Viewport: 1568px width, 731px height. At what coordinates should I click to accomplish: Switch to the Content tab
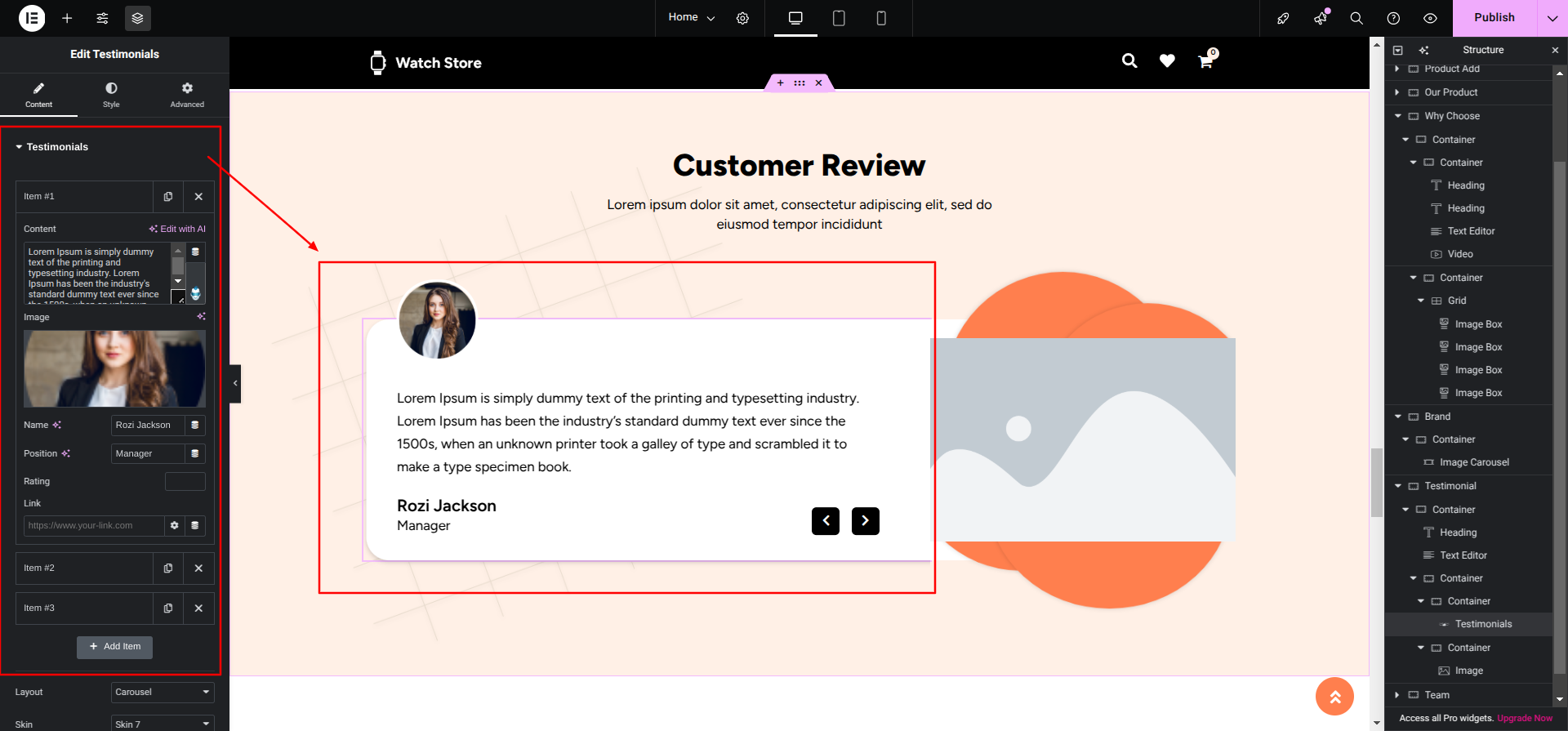point(38,95)
